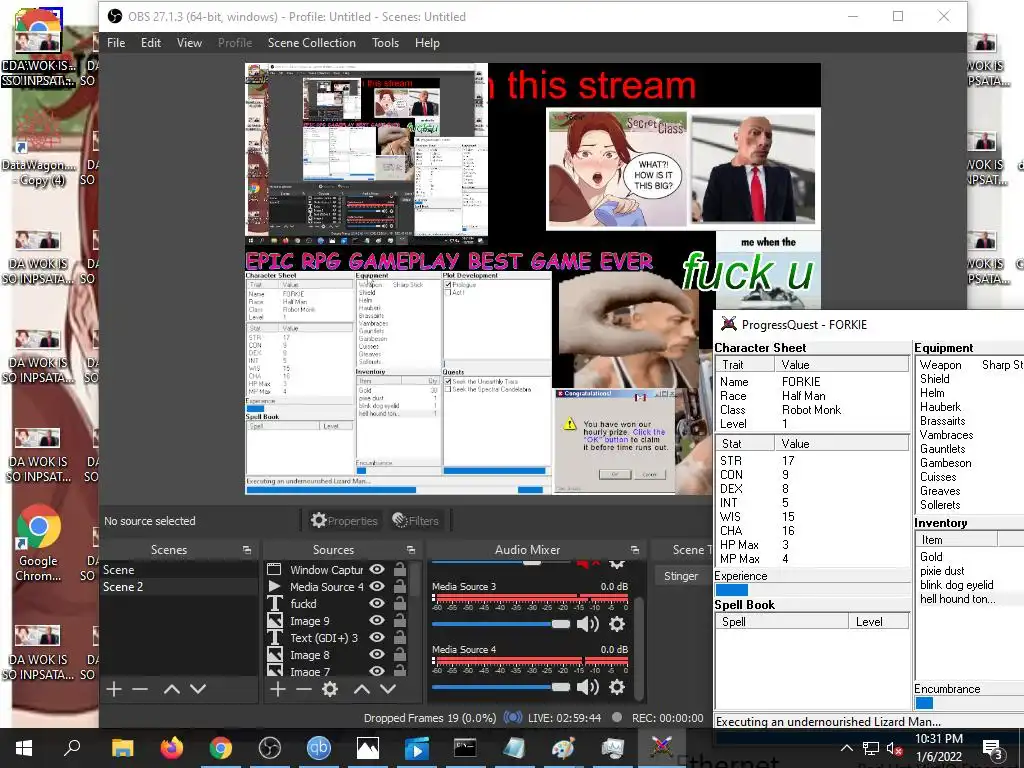Move scene up in Scenes panel
This screenshot has height=768, width=1024.
point(172,689)
